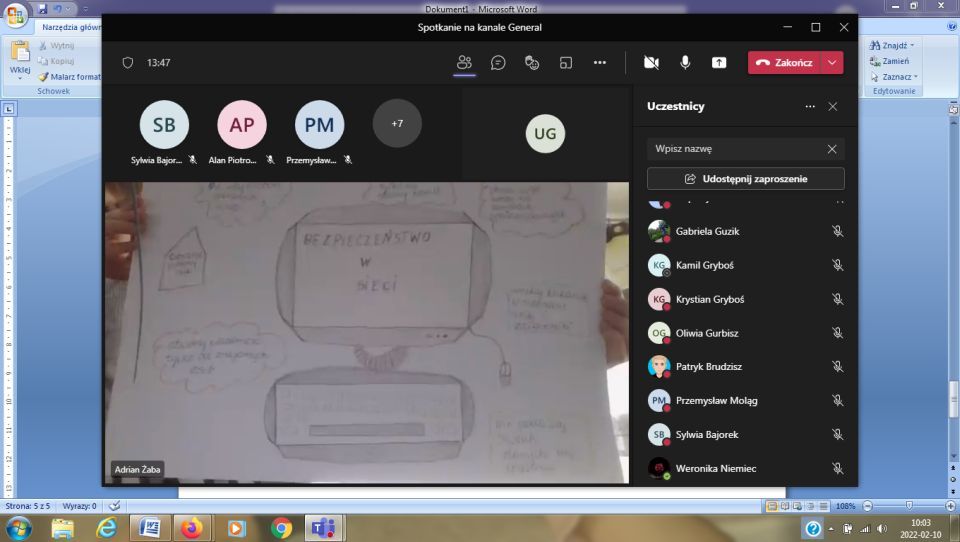
Task: Switch to Narzędzia główne ribbon tab
Action: (x=72, y=27)
